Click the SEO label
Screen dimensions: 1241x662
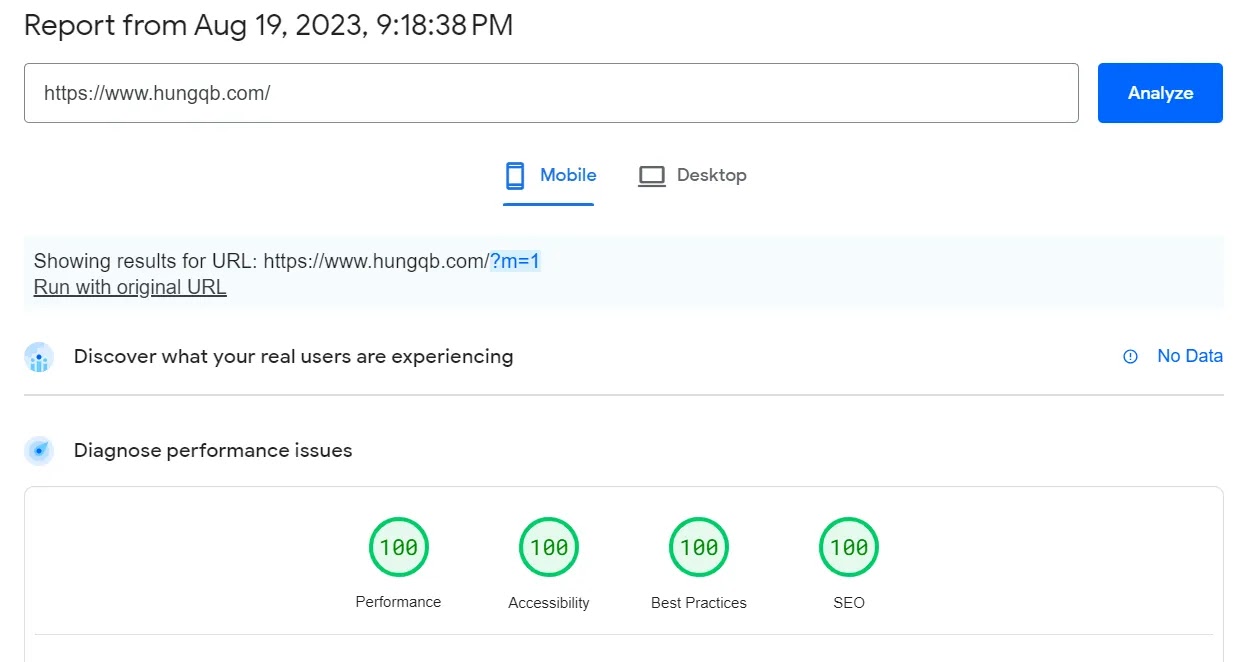tap(849, 603)
